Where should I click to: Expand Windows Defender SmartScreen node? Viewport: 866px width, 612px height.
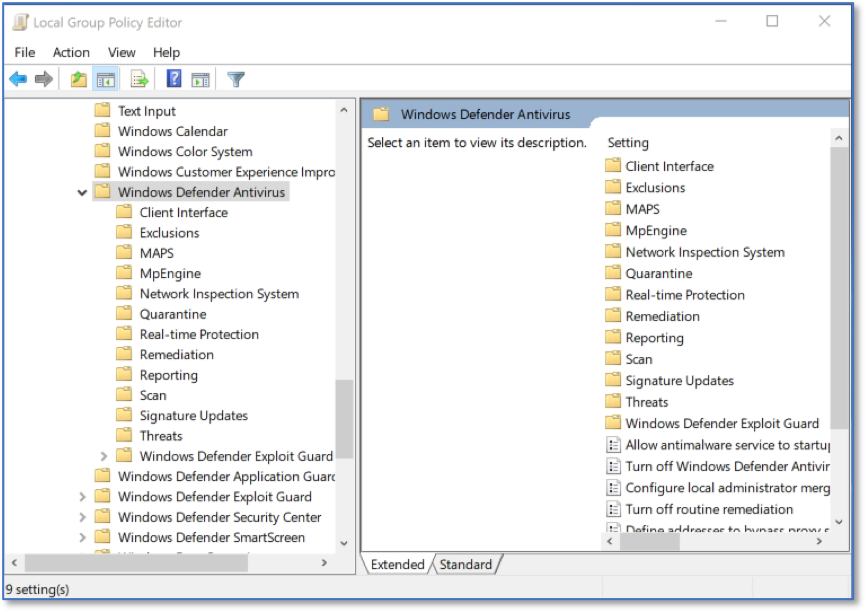coord(82,537)
